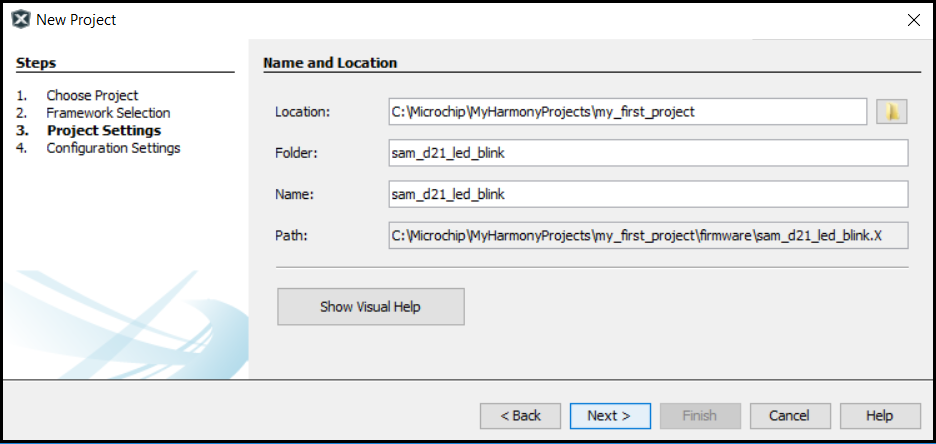The height and width of the screenshot is (444, 936).
Task: Click the read-only Path field
Action: [647, 235]
